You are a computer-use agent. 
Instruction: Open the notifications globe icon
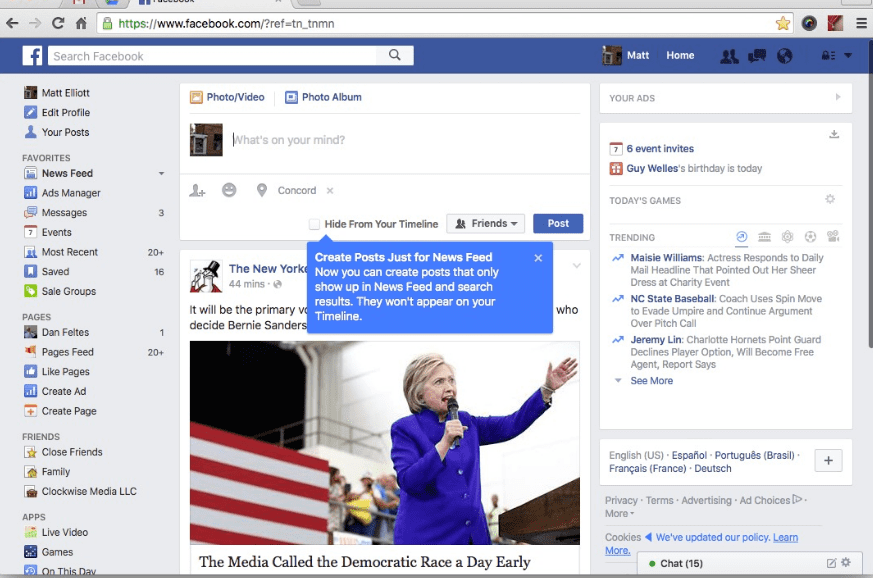click(784, 56)
